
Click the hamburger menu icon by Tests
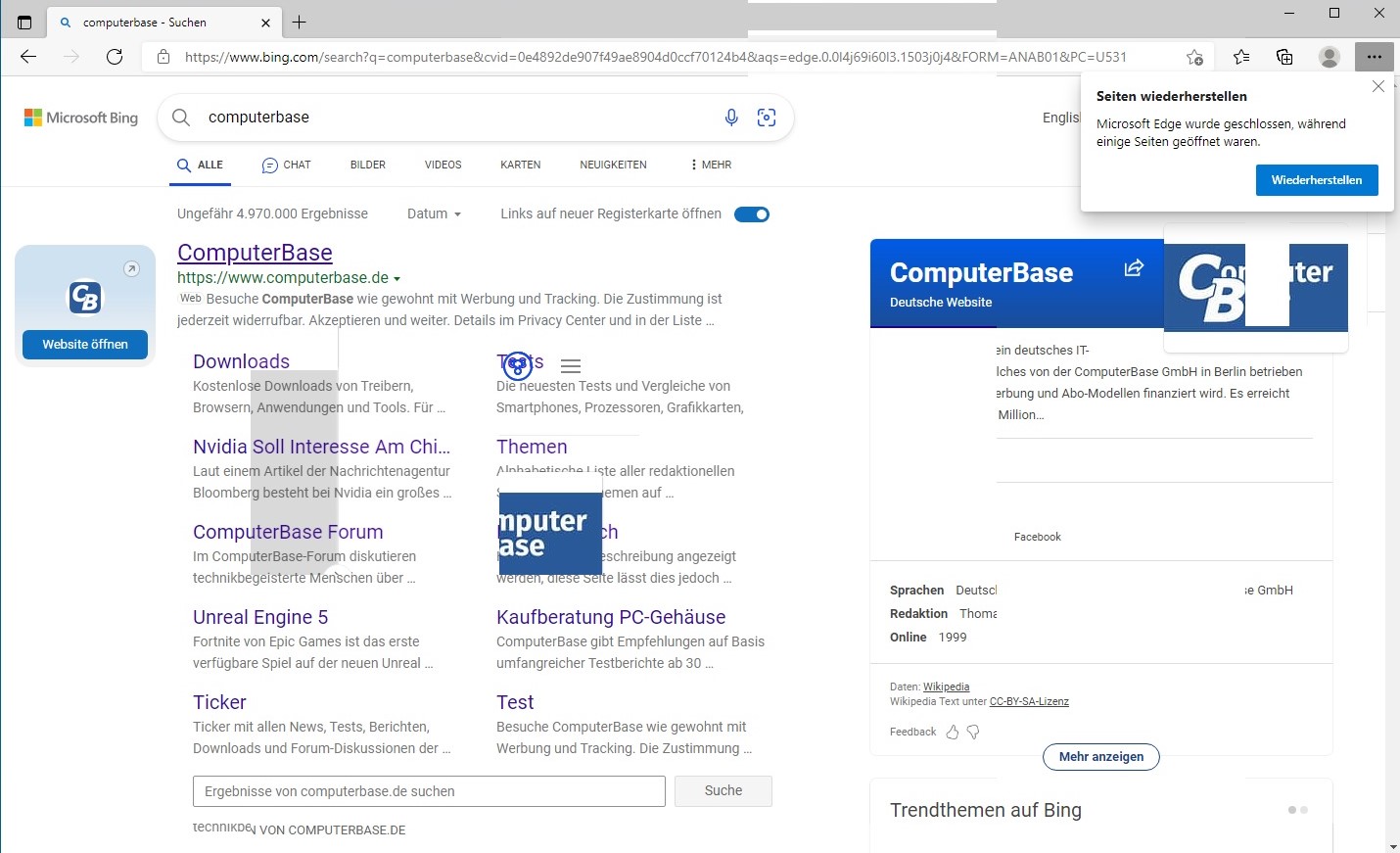[571, 366]
